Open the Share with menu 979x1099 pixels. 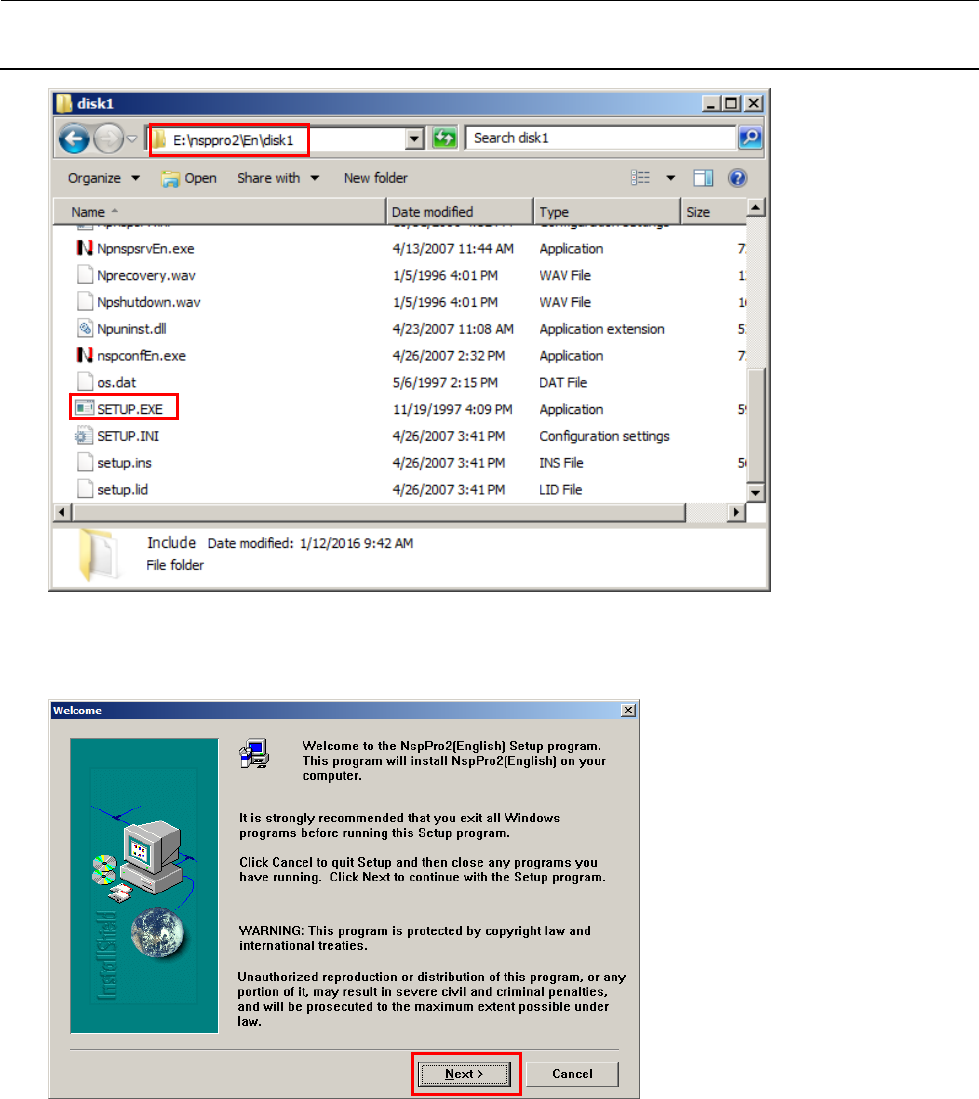(x=278, y=178)
